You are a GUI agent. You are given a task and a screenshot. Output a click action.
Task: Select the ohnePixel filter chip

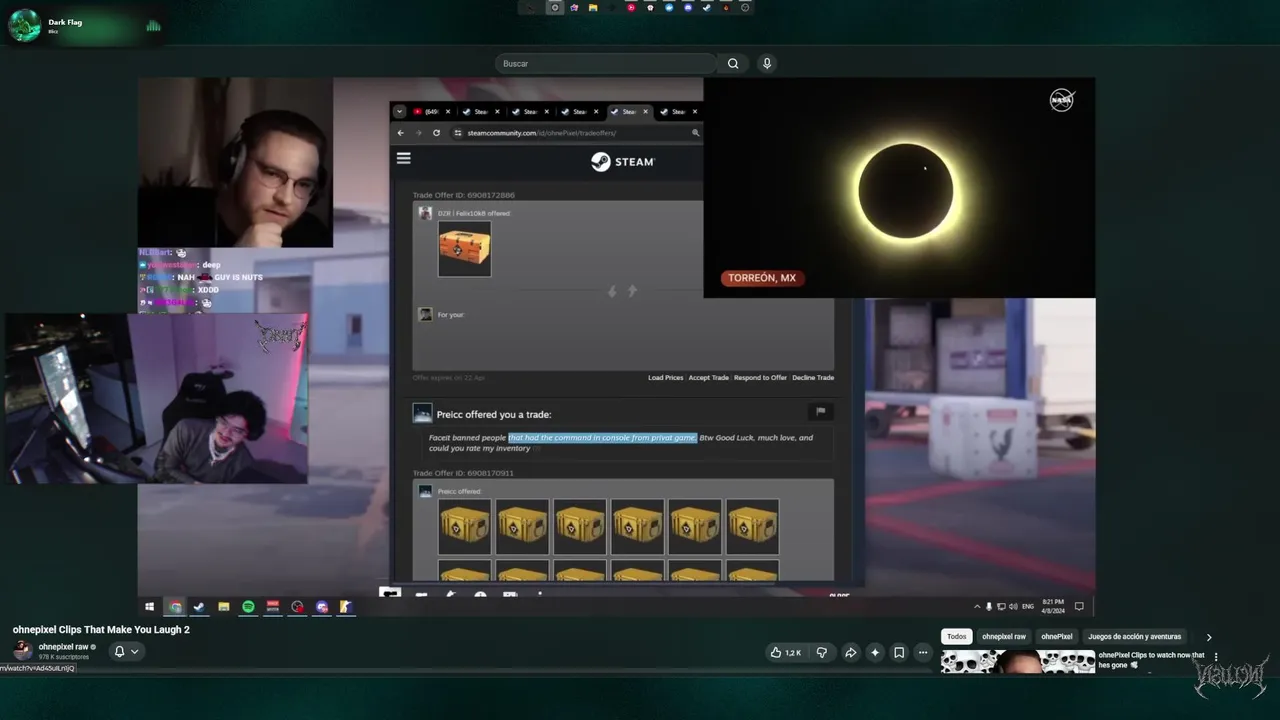1057,637
